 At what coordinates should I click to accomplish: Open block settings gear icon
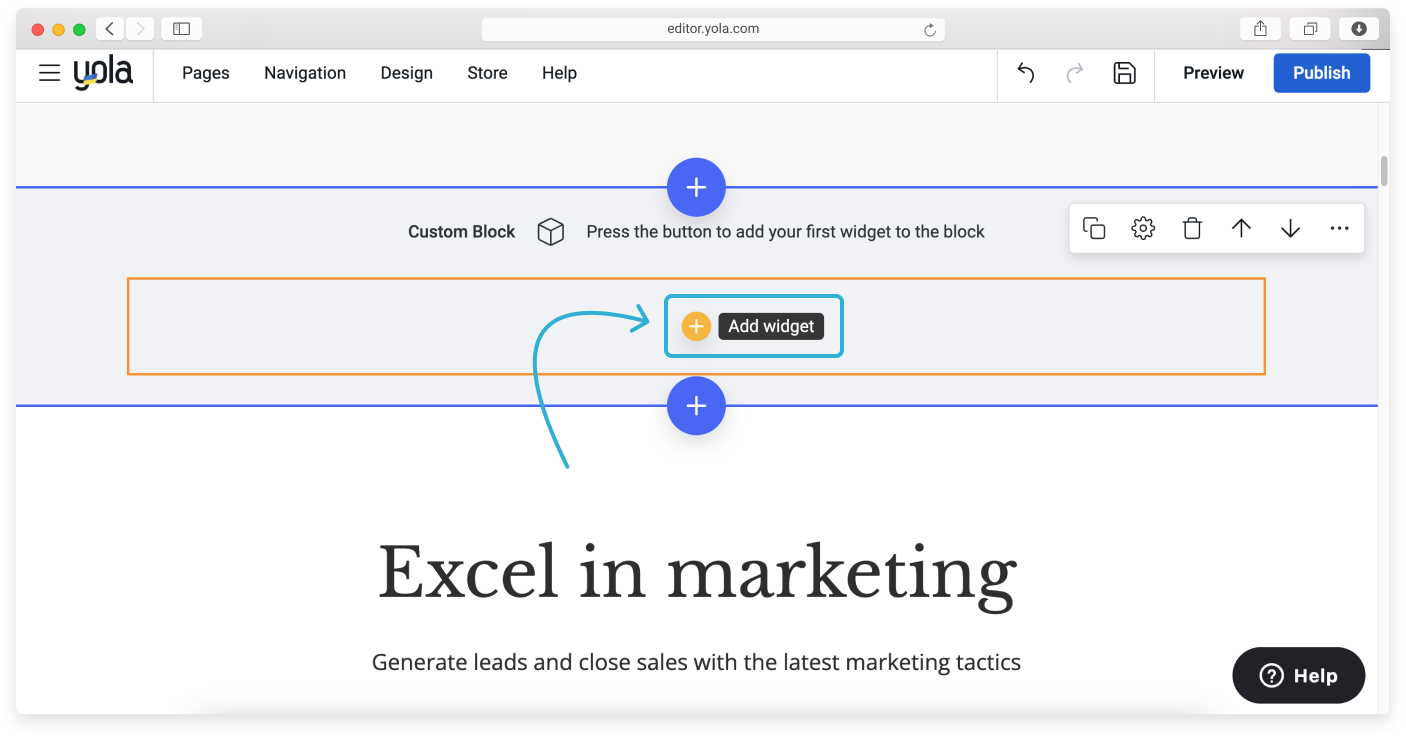tap(1143, 229)
